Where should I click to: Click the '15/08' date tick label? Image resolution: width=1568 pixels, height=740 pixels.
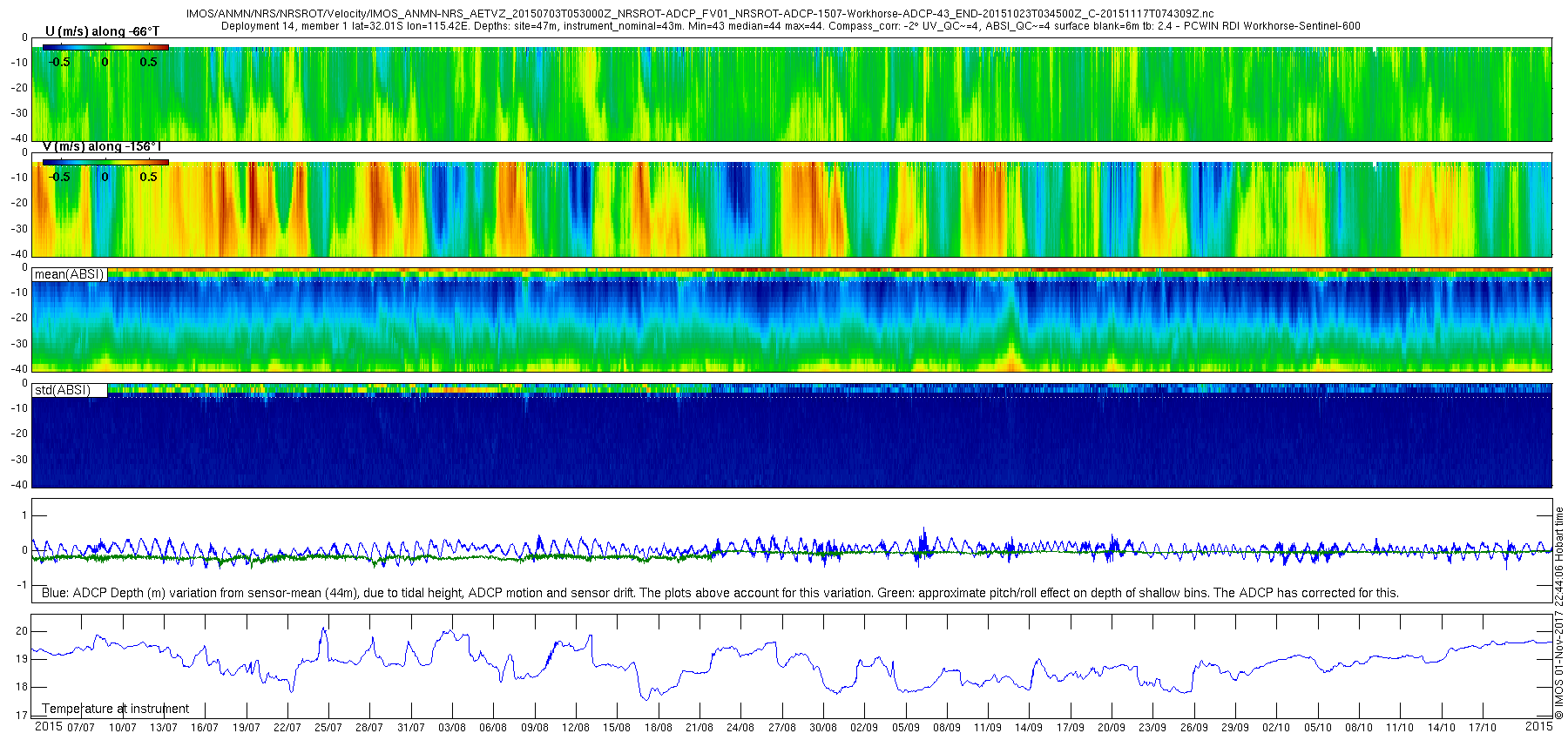pyautogui.click(x=617, y=728)
